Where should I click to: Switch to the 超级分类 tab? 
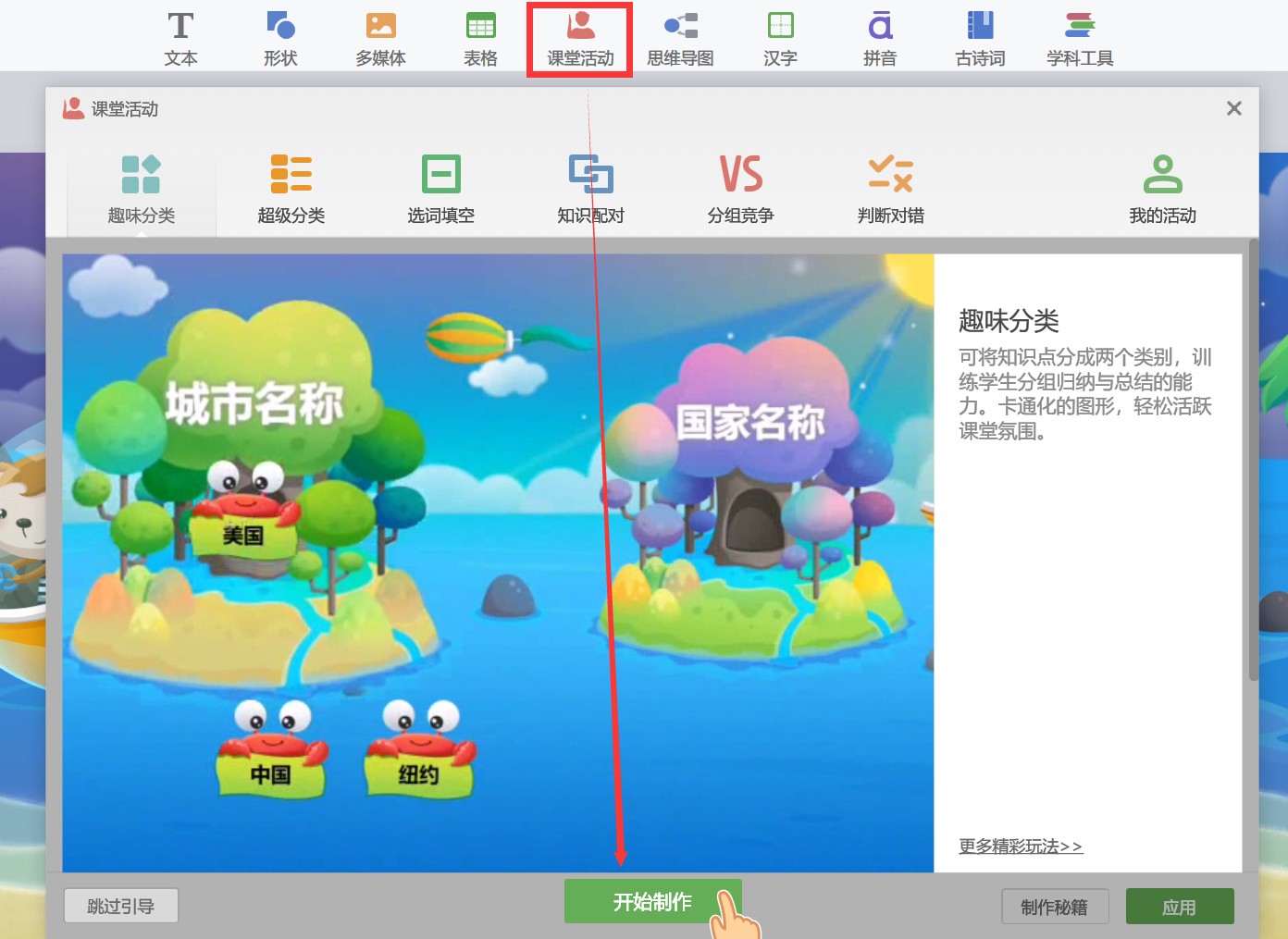(x=291, y=190)
